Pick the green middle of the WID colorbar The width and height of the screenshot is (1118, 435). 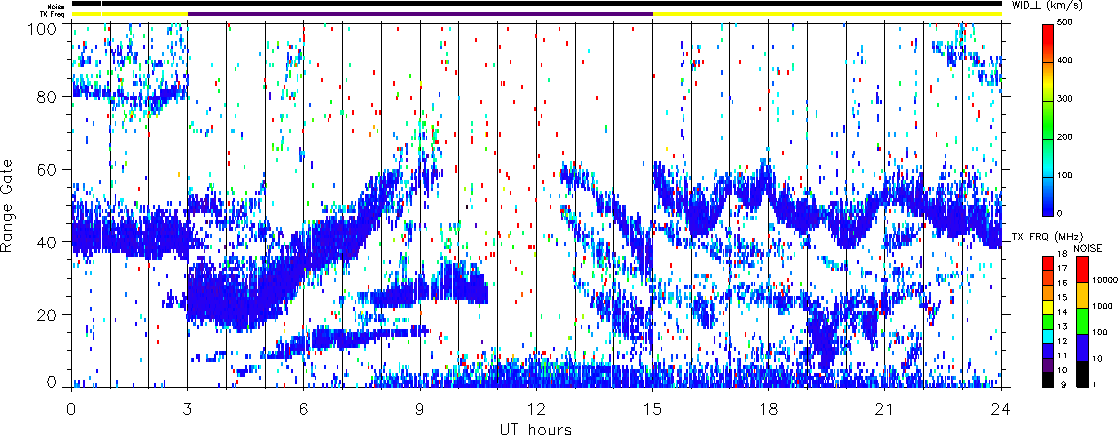click(x=1048, y=120)
